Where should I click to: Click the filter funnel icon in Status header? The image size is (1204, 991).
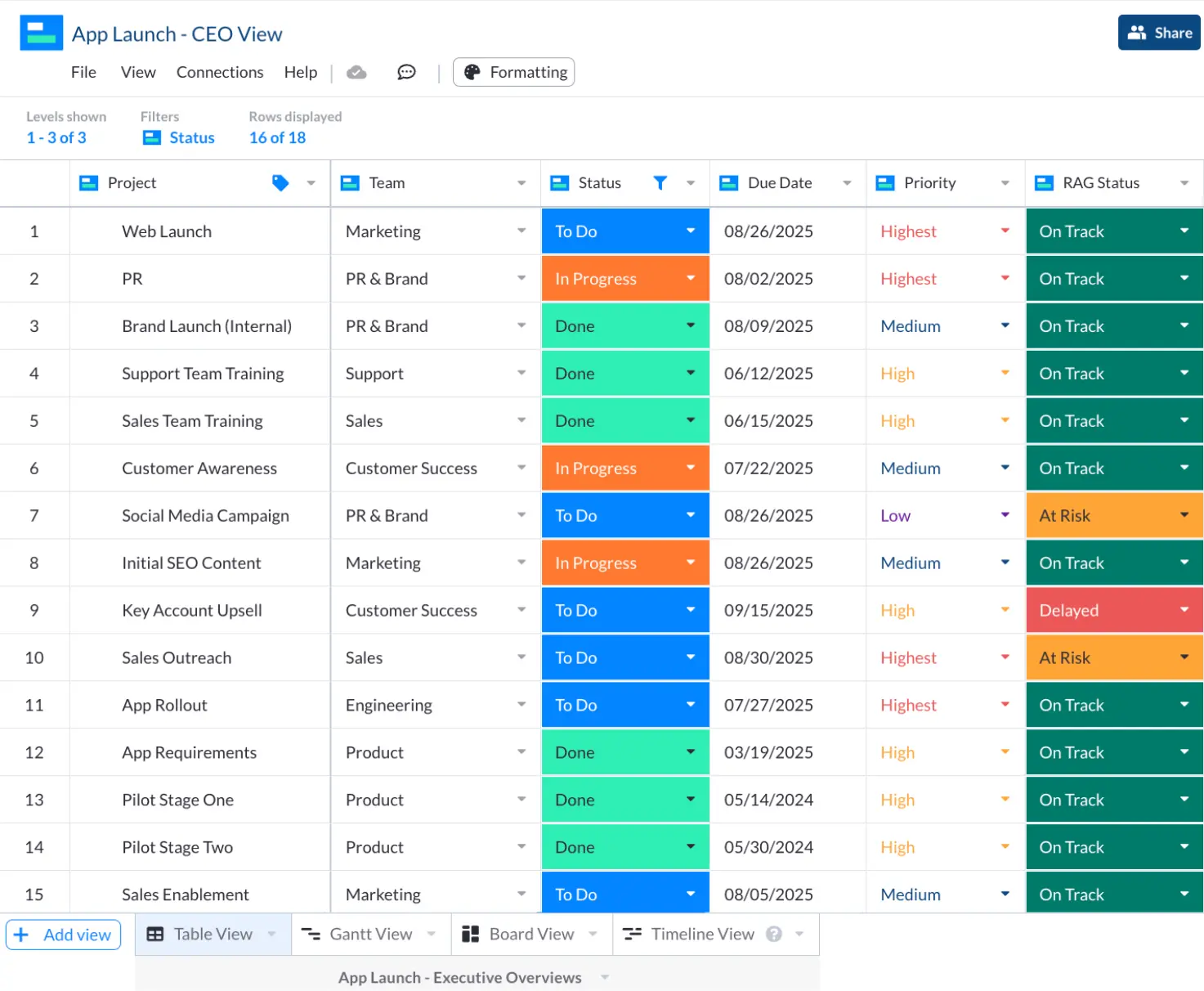pyautogui.click(x=660, y=182)
